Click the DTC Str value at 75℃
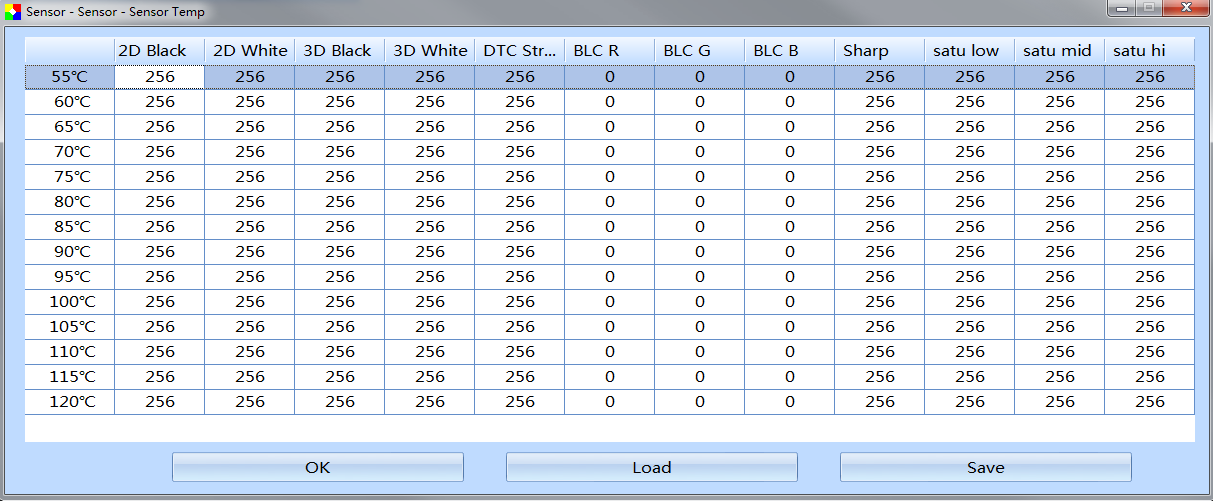This screenshot has width=1213, height=501. 520,177
